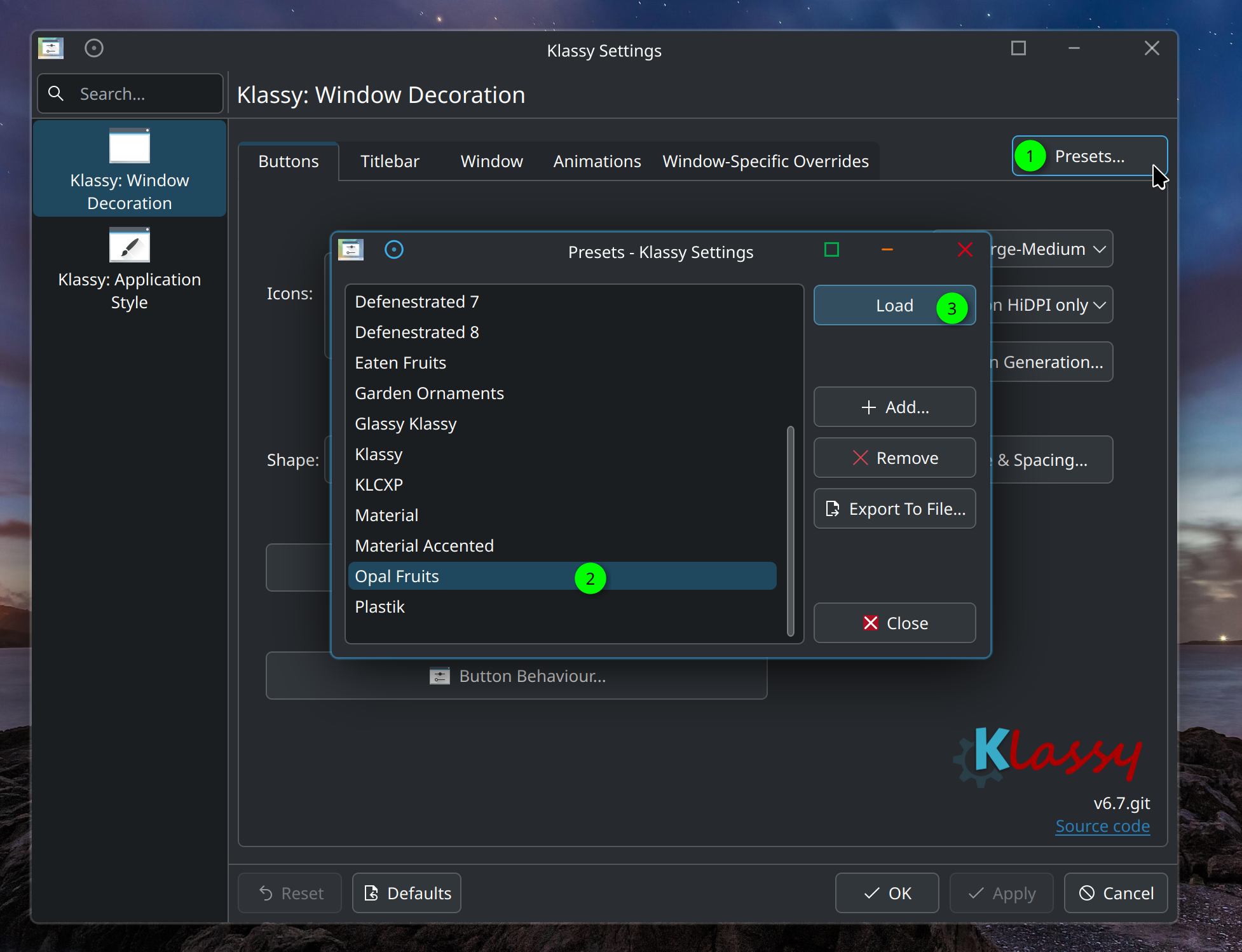The height and width of the screenshot is (952, 1242).
Task: Select the KLCXP preset
Action: click(562, 485)
